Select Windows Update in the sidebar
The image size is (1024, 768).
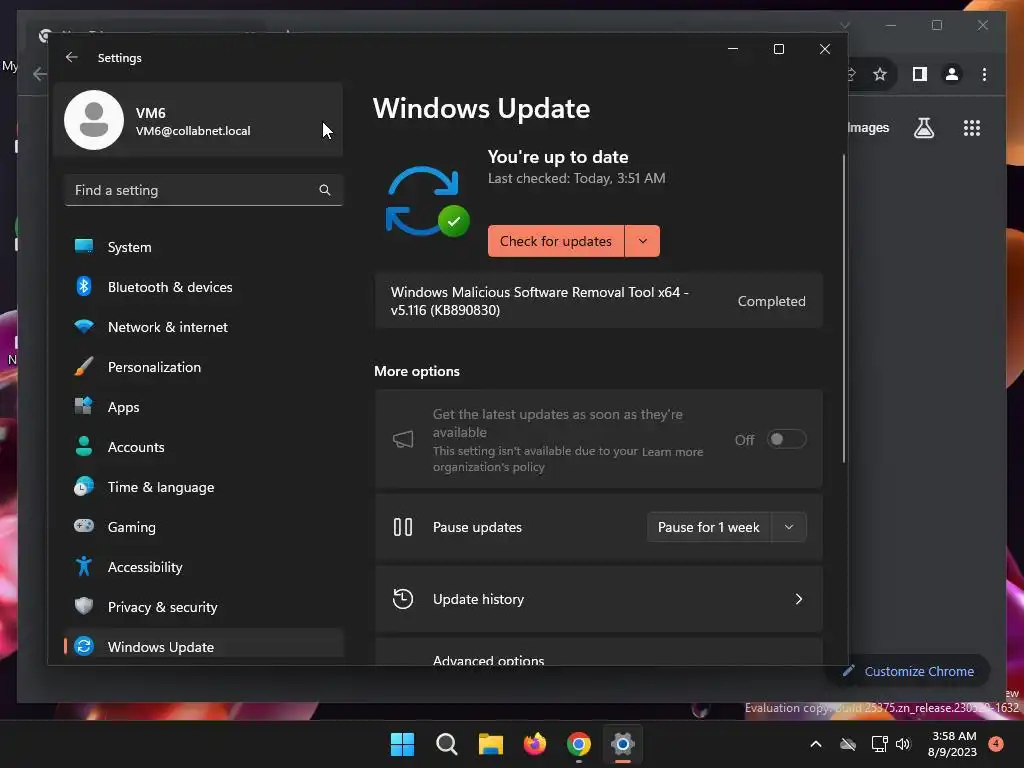point(204,646)
